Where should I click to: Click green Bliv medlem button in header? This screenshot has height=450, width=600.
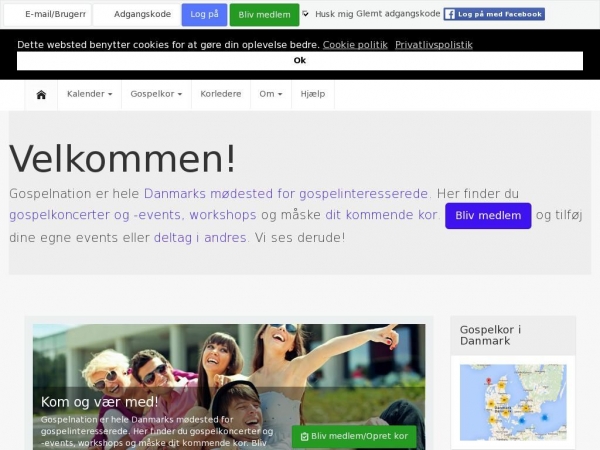264,15
